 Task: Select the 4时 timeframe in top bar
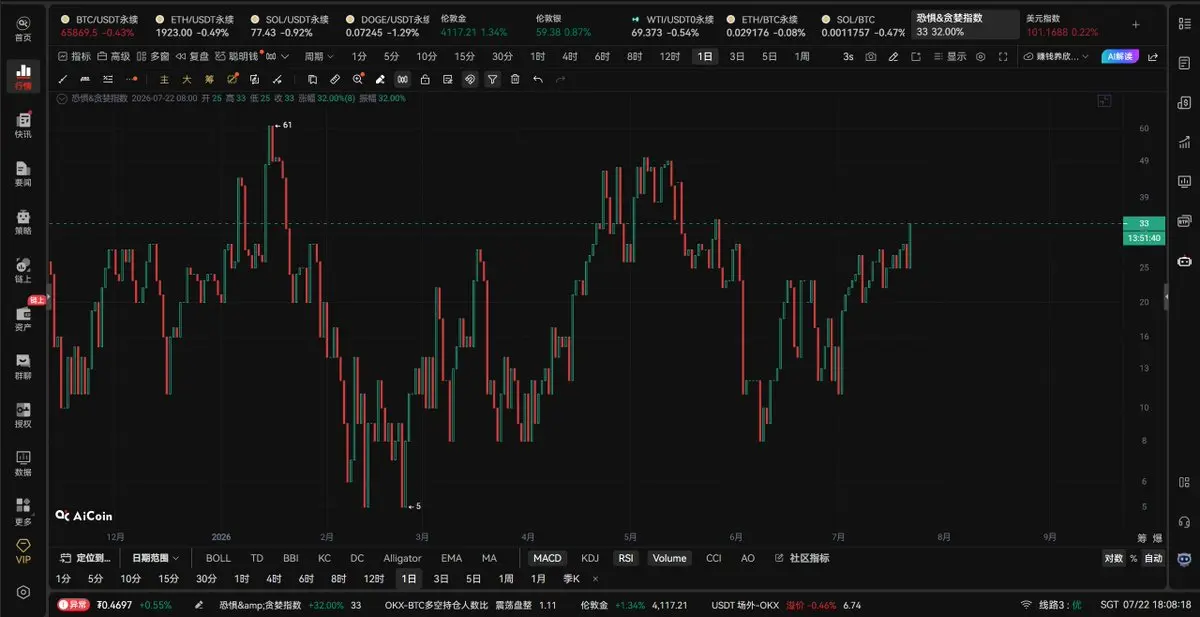click(x=569, y=57)
